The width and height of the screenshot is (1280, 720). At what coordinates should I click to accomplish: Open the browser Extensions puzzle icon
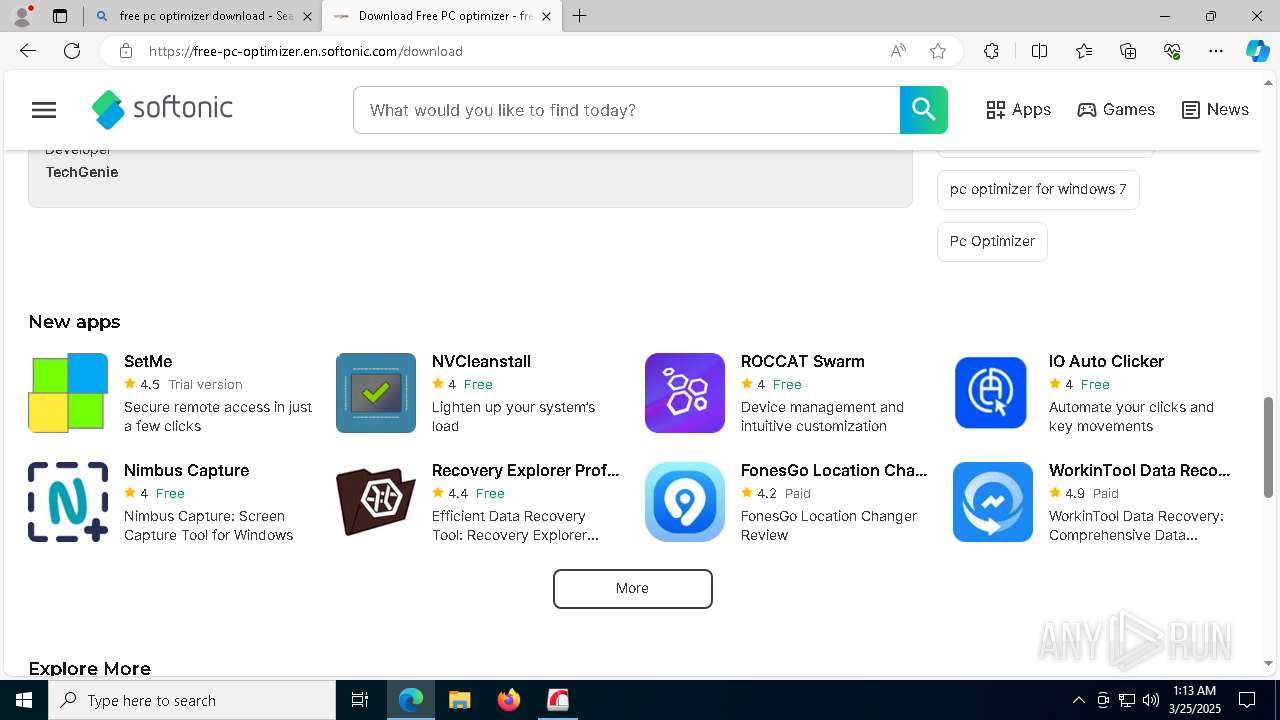991,51
